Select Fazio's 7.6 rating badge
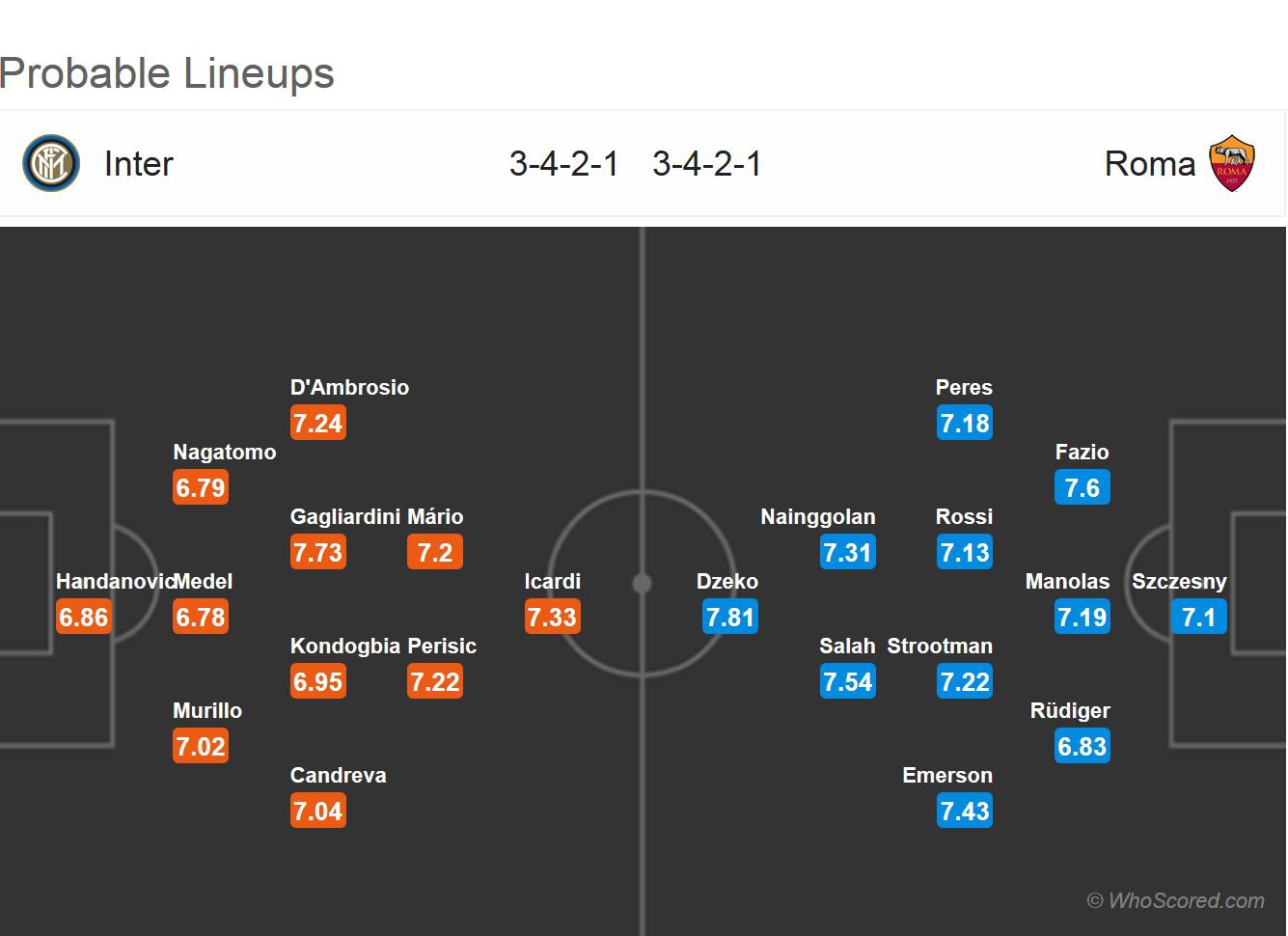 click(x=1082, y=487)
